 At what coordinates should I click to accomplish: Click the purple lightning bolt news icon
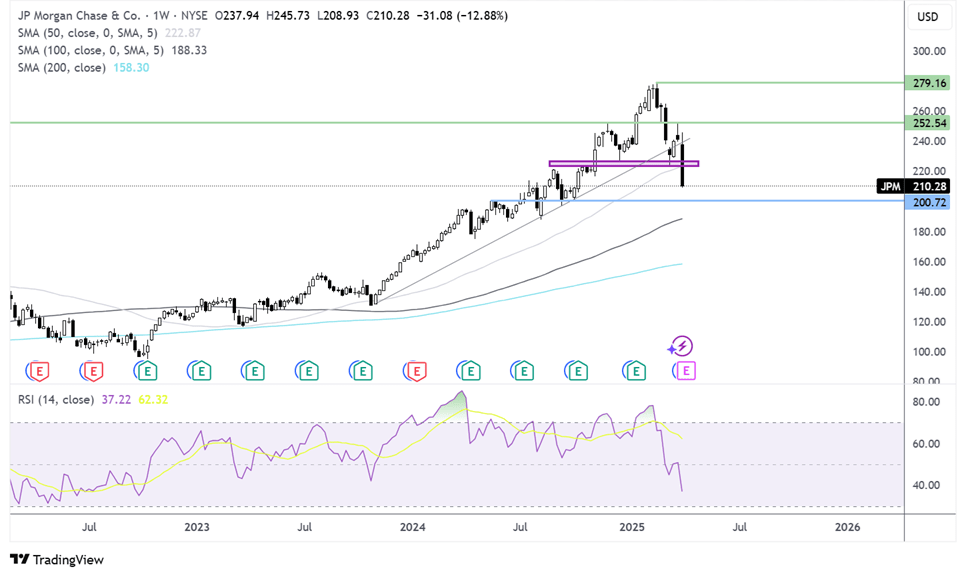point(681,346)
